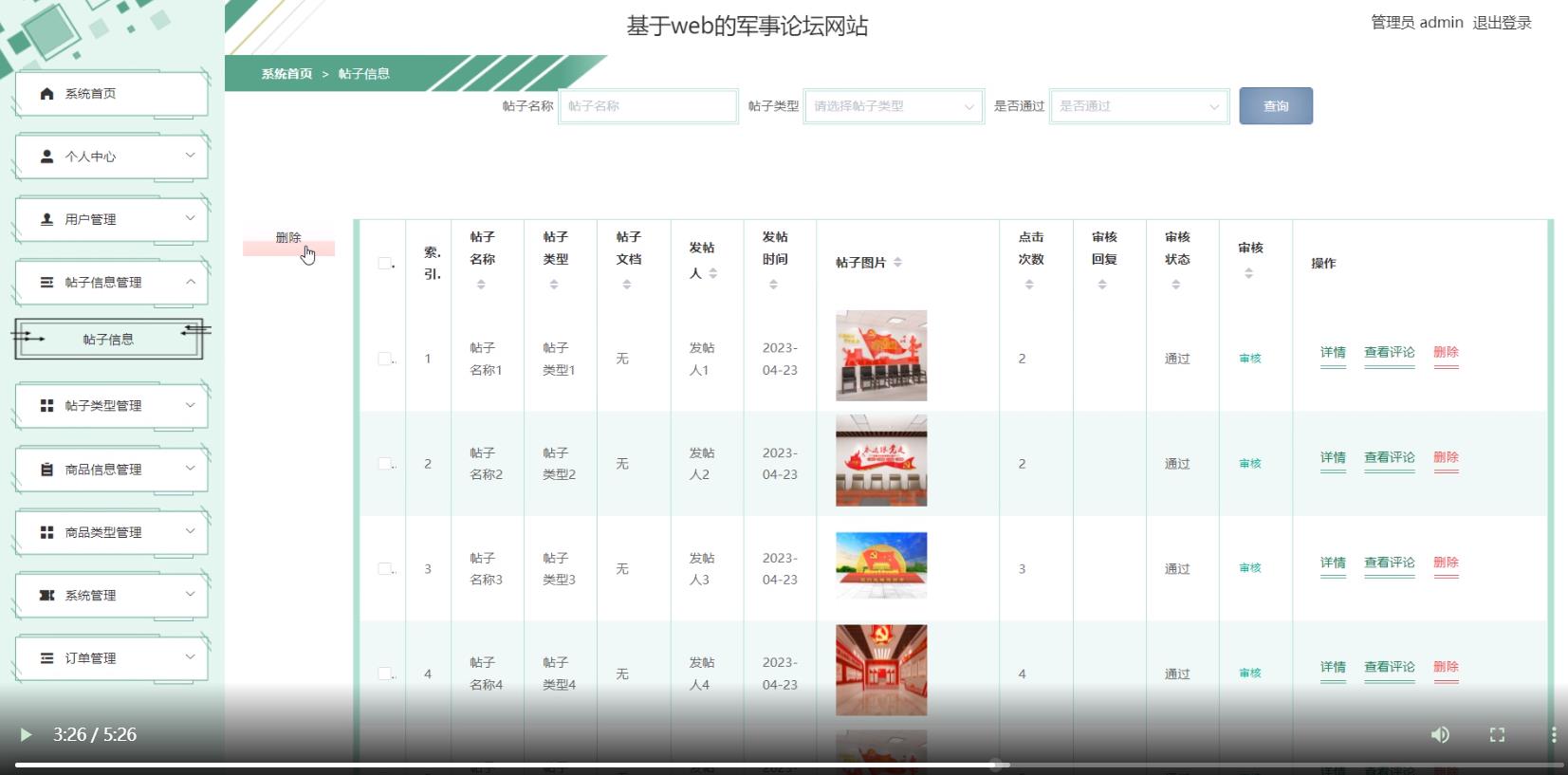Click 管理员 admin account label
This screenshot has width=1568, height=775.
pos(1417,23)
